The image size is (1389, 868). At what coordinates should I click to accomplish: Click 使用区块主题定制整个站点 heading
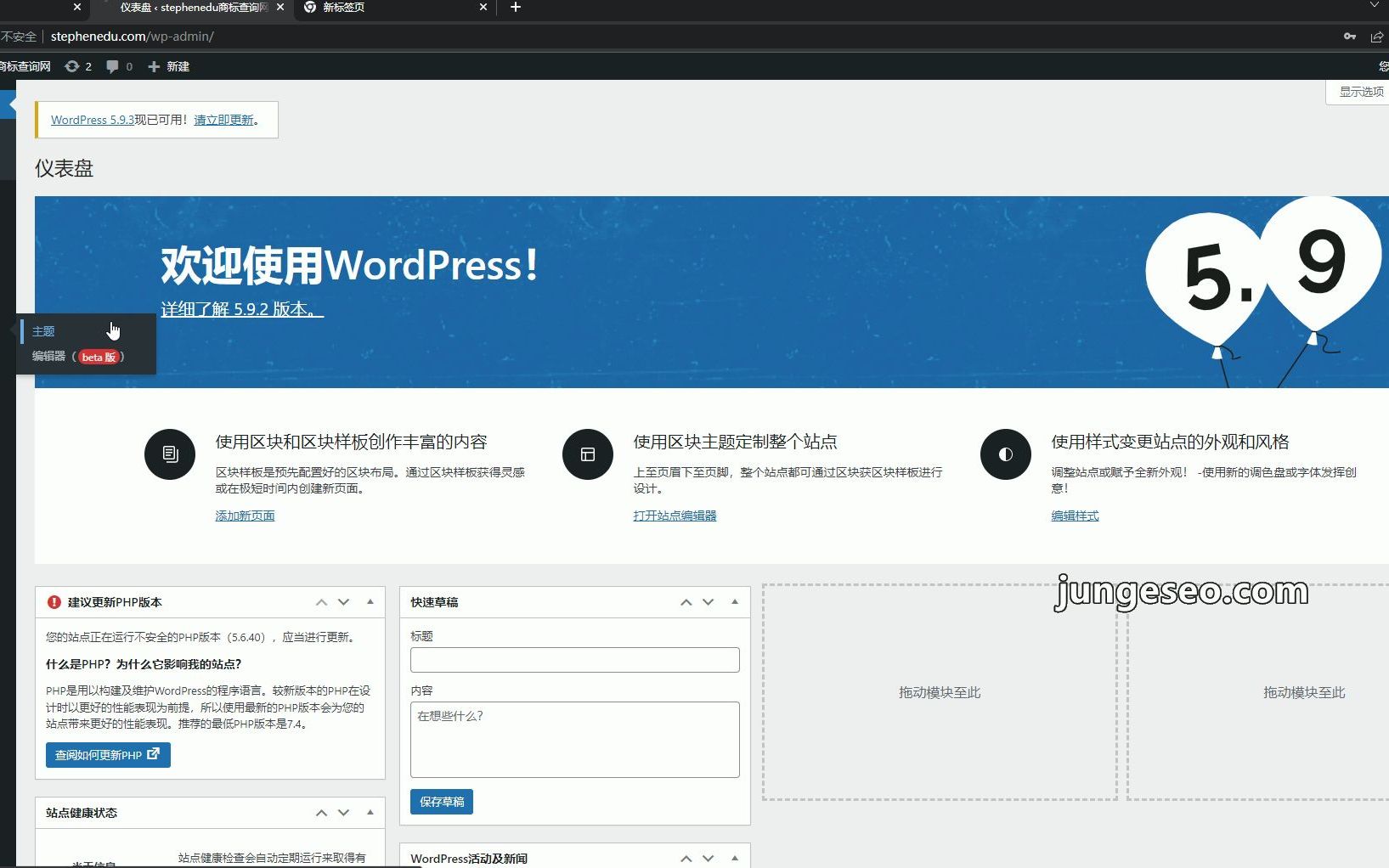(735, 442)
